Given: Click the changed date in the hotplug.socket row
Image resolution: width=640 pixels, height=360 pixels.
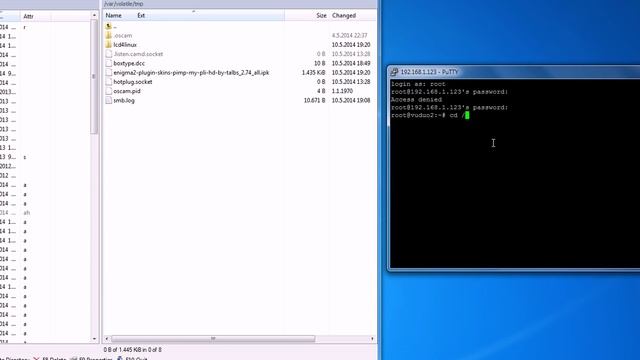Looking at the screenshot, I should pos(351,82).
